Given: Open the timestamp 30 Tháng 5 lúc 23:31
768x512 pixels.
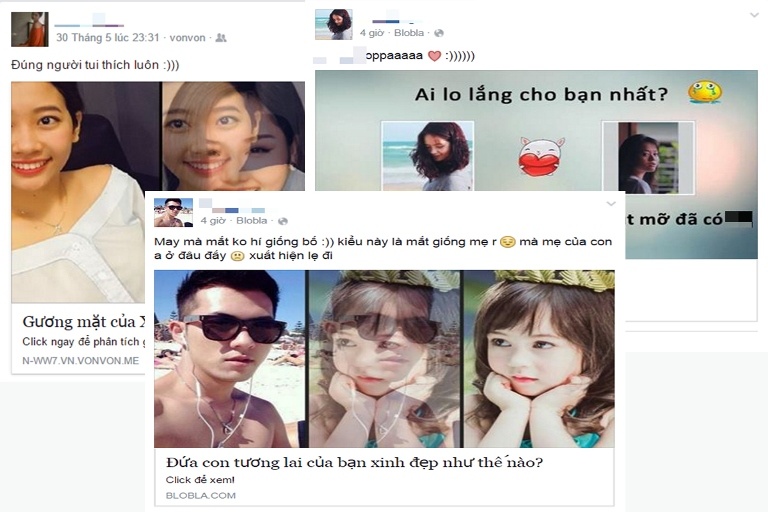Looking at the screenshot, I should (108, 38).
